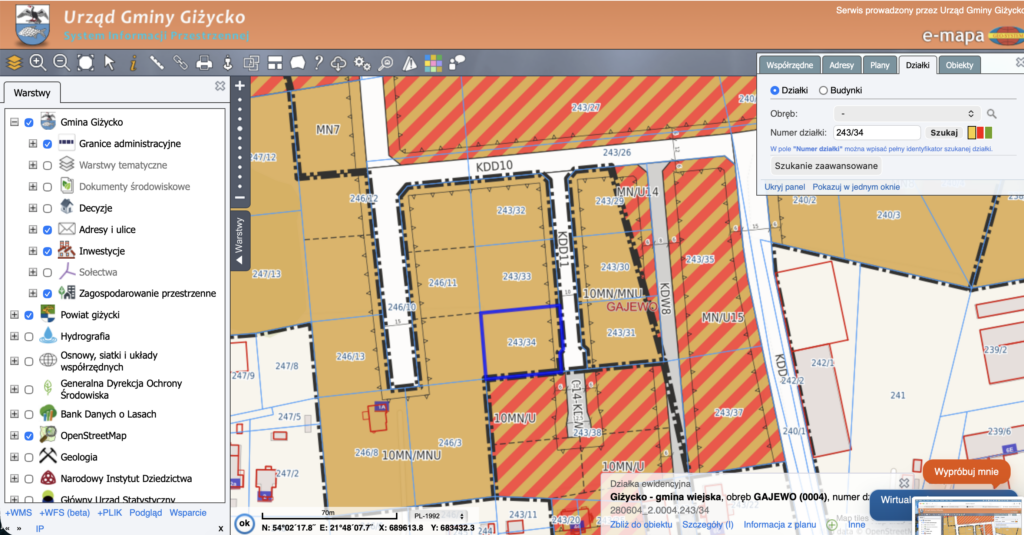This screenshot has height=535, width=1024.
Task: Click the magnifier next to Obręb dropdown
Action: (991, 114)
